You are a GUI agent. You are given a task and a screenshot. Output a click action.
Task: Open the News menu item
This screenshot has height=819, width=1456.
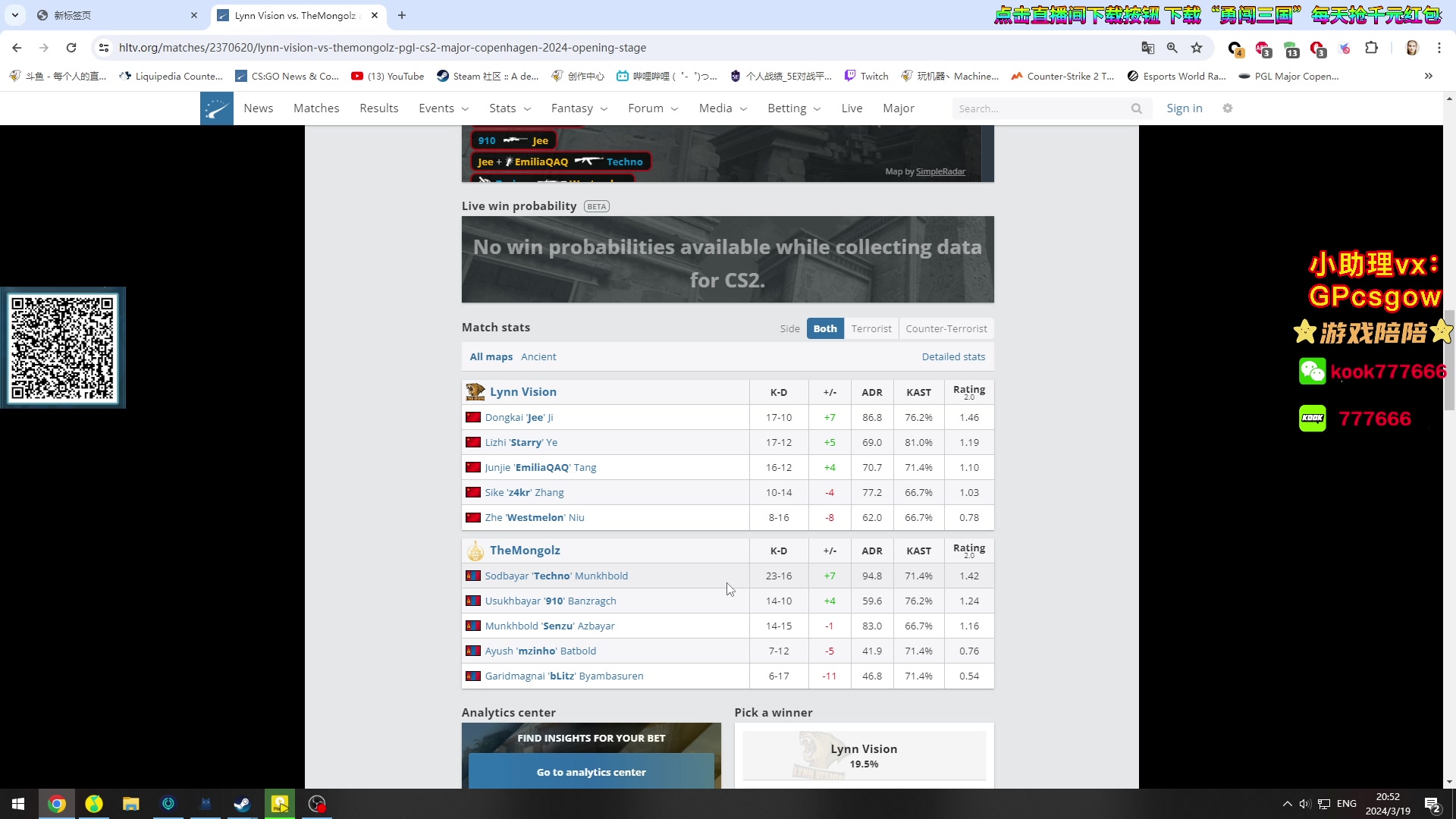(259, 108)
